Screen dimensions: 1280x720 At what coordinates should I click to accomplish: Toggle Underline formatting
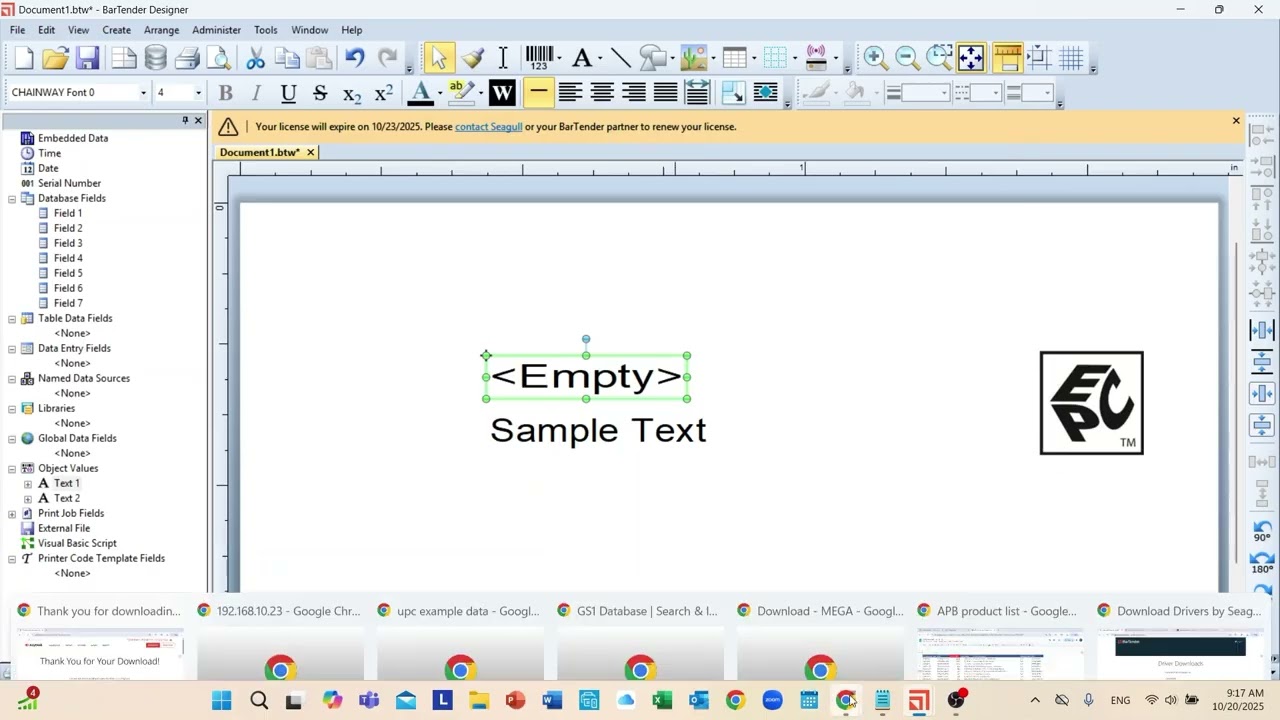click(288, 93)
